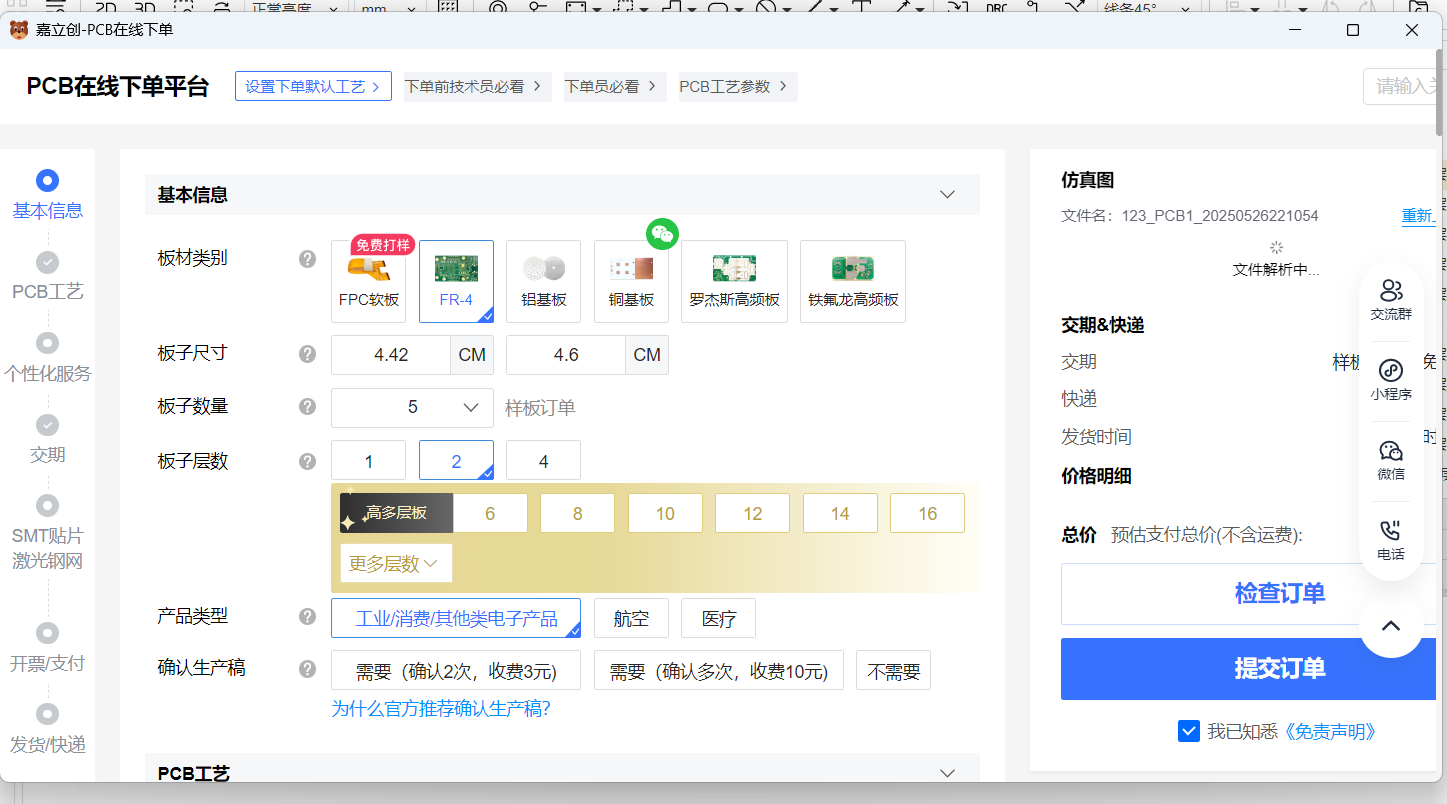This screenshot has width=1447, height=804.
Task: Select the SMT贴片 step circle icon
Action: click(x=47, y=505)
